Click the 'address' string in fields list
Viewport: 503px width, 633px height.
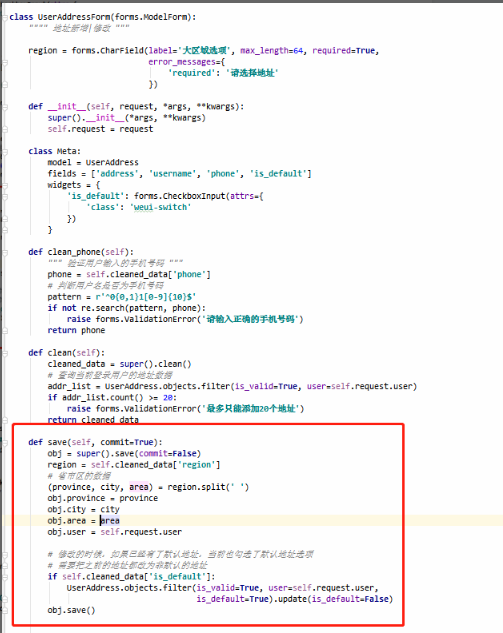coord(117,174)
